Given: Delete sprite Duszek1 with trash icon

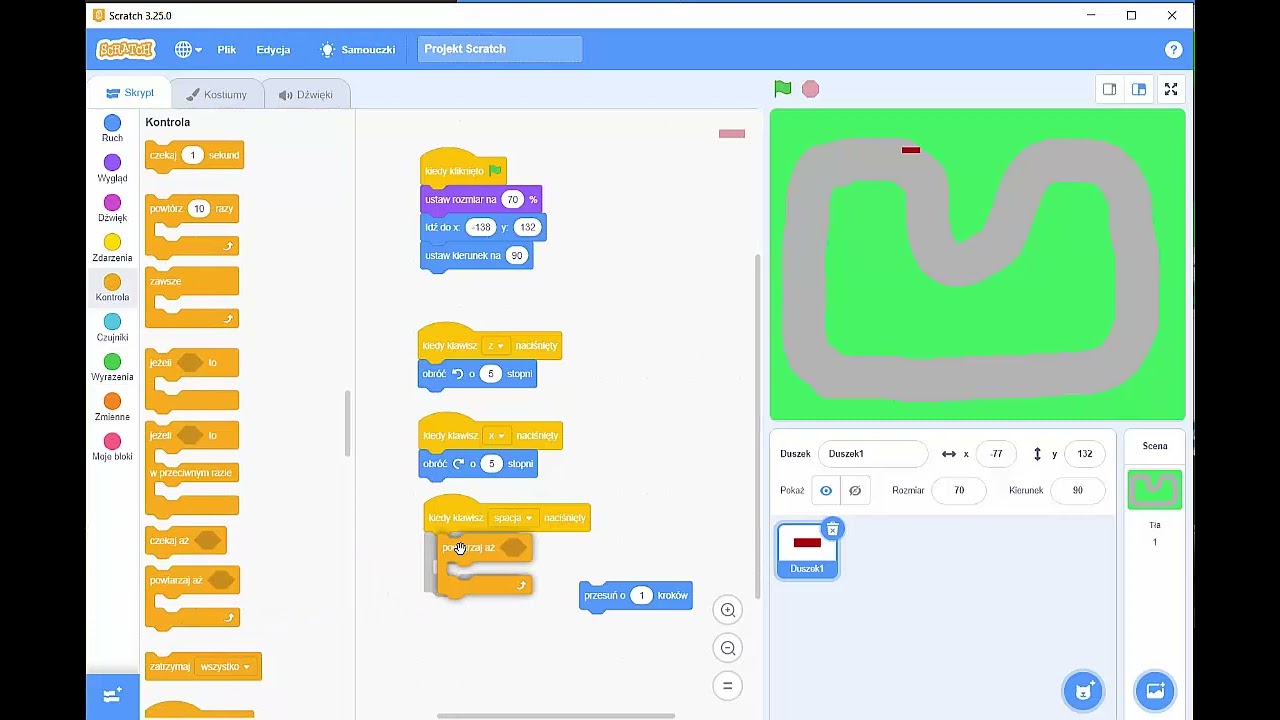Looking at the screenshot, I should (x=832, y=529).
